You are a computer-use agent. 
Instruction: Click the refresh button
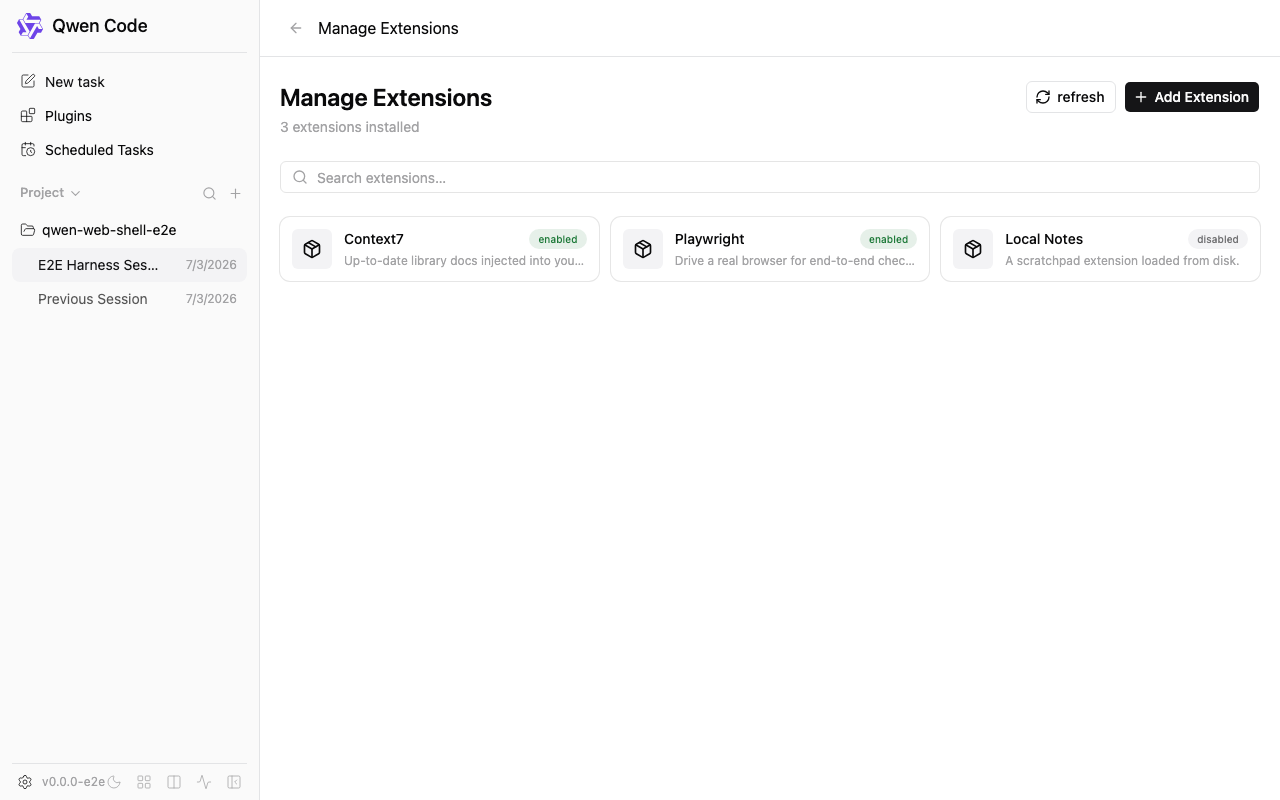pos(1070,97)
